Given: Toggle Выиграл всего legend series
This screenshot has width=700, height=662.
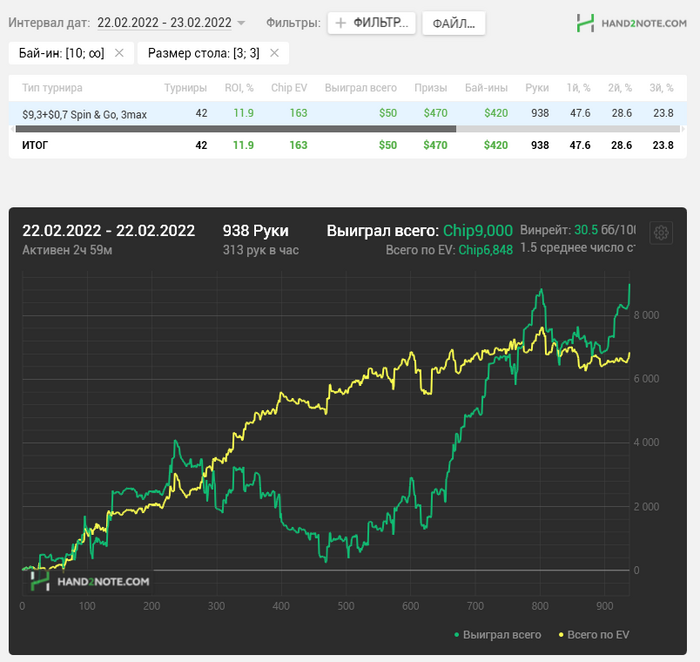Looking at the screenshot, I should point(497,635).
